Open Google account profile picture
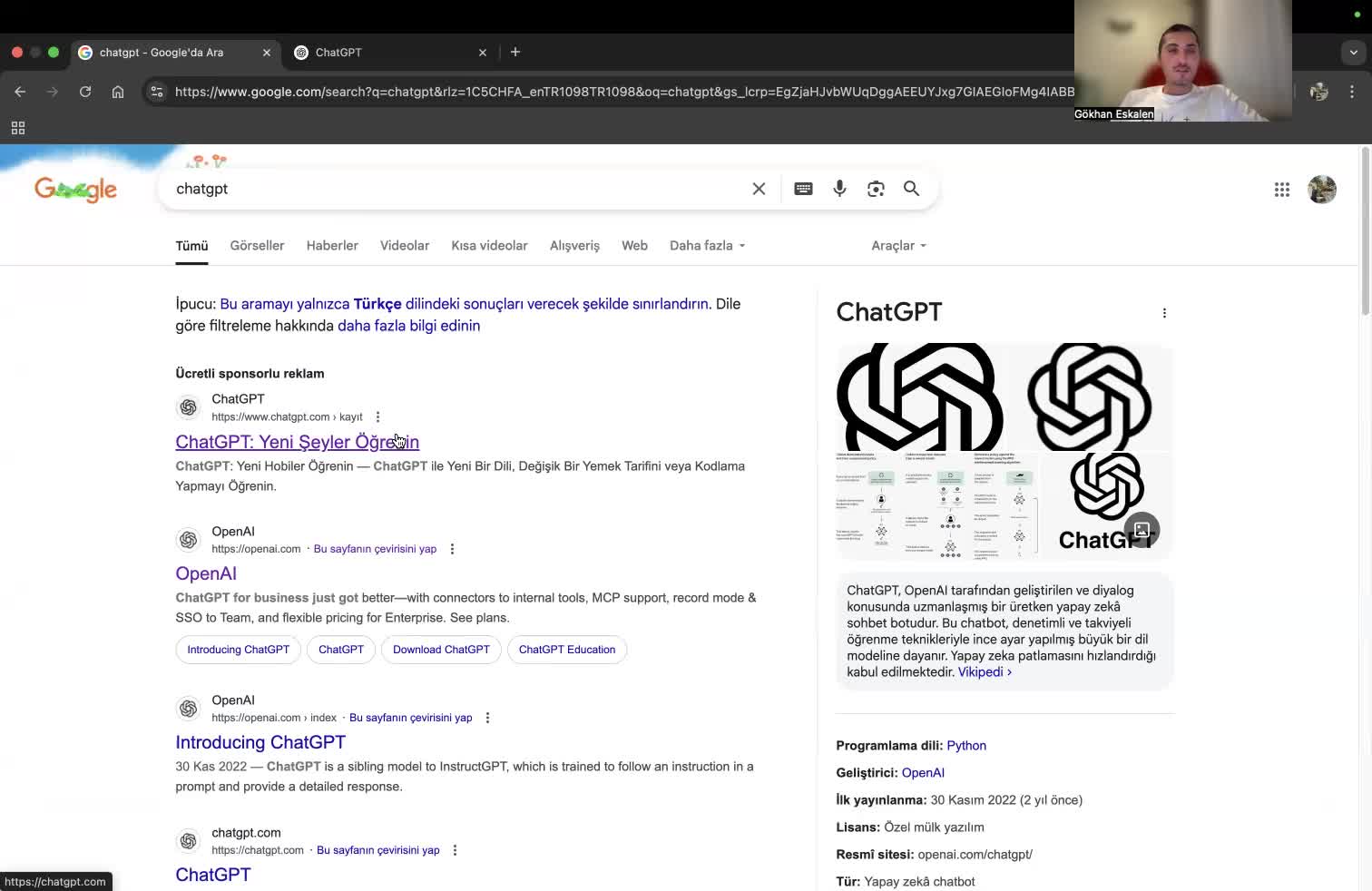Image resolution: width=1372 pixels, height=891 pixels. 1322,190
